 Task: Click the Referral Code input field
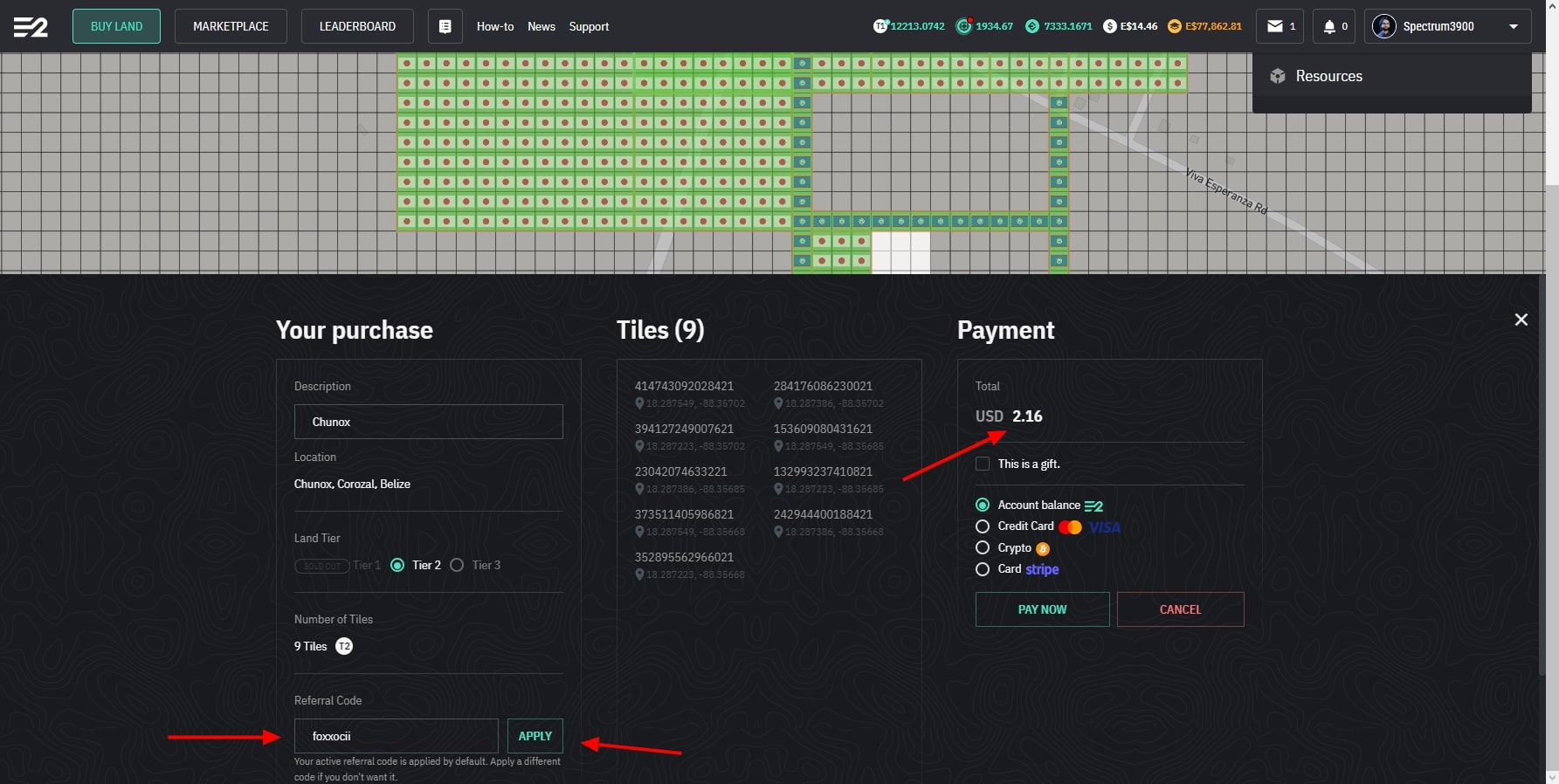point(396,736)
